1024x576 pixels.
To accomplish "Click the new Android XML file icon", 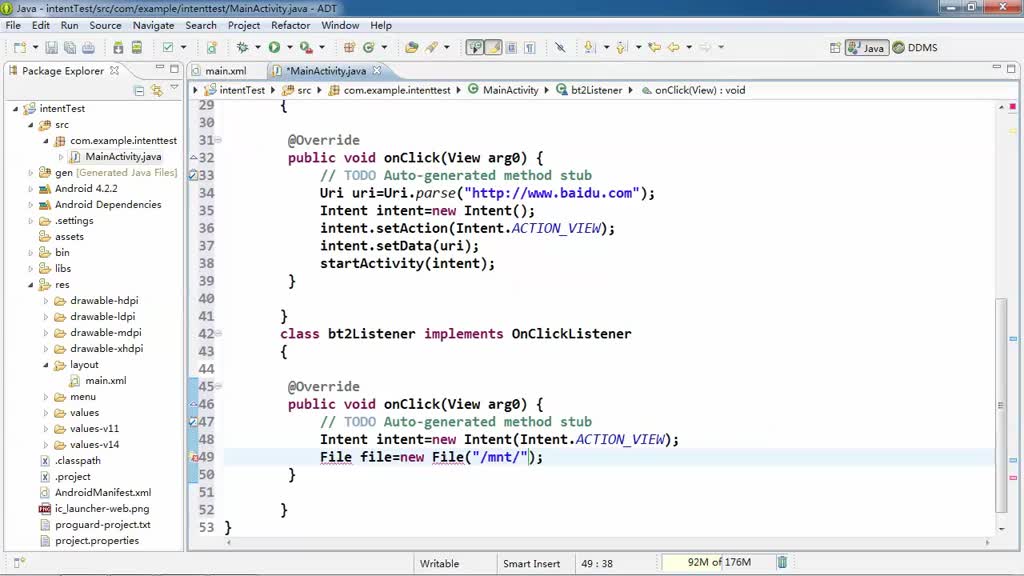I will tap(212, 47).
